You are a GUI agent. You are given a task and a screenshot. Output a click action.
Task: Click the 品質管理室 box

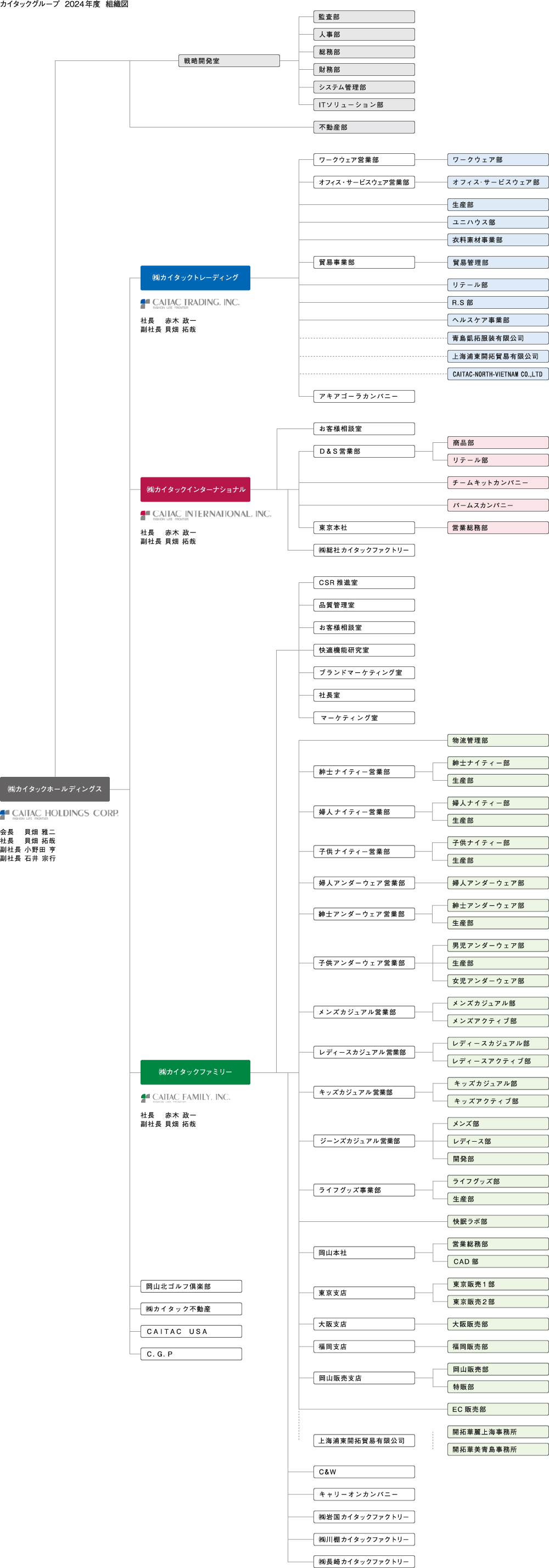click(x=364, y=605)
